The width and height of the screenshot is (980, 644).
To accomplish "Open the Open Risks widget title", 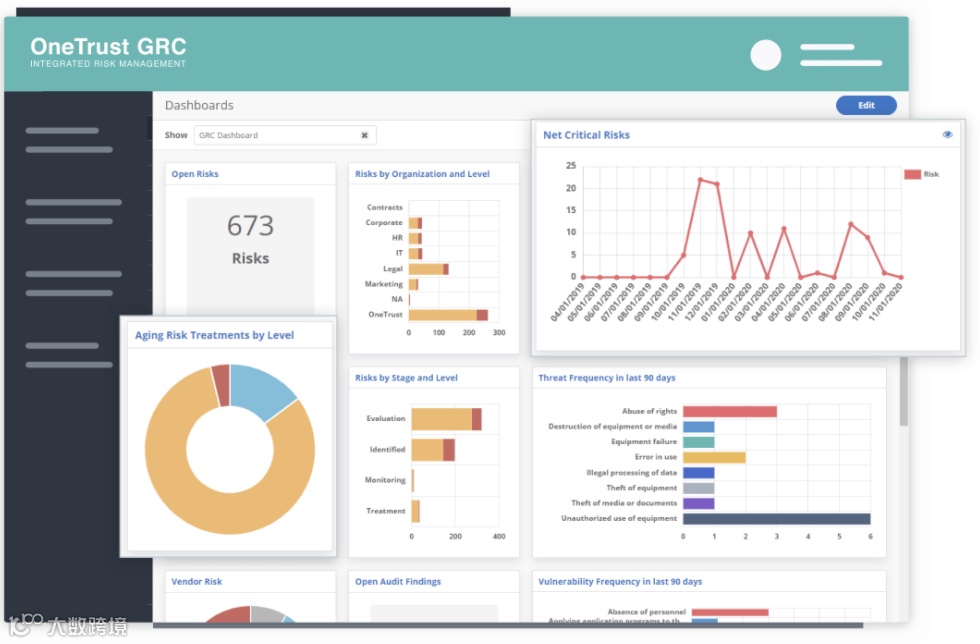I will tap(195, 174).
